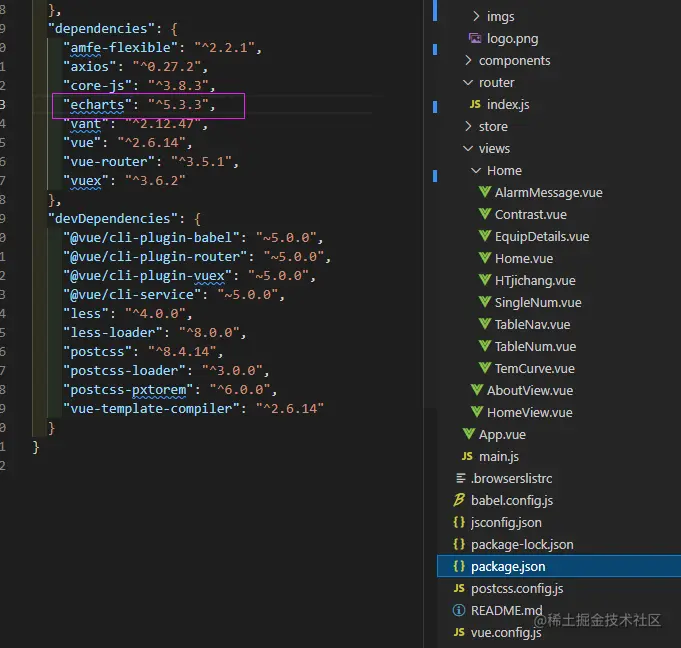Viewport: 681px width, 648px height.
Task: Click the "vue-router" dependency line
Action: tap(151, 162)
